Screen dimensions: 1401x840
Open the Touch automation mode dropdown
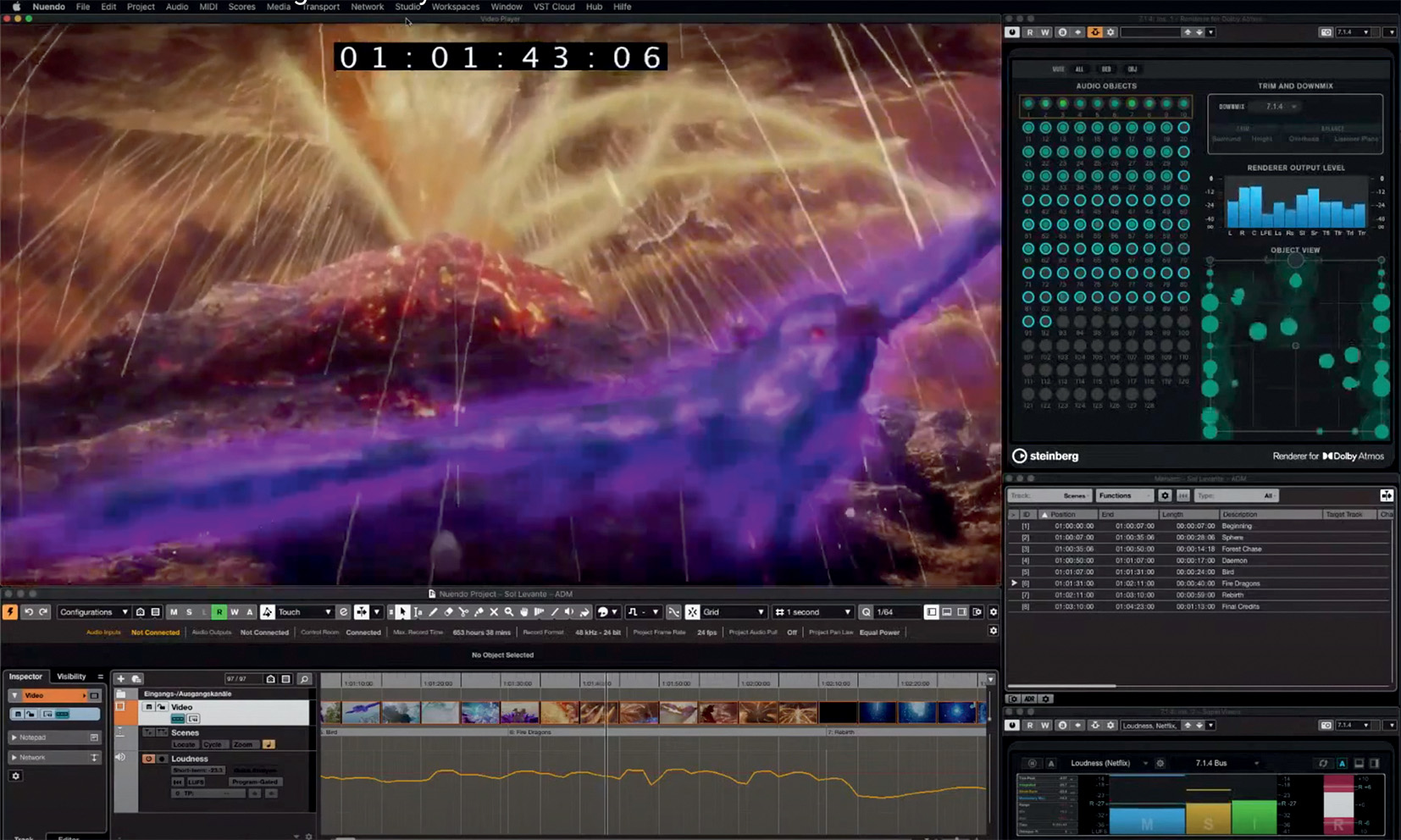tap(304, 612)
